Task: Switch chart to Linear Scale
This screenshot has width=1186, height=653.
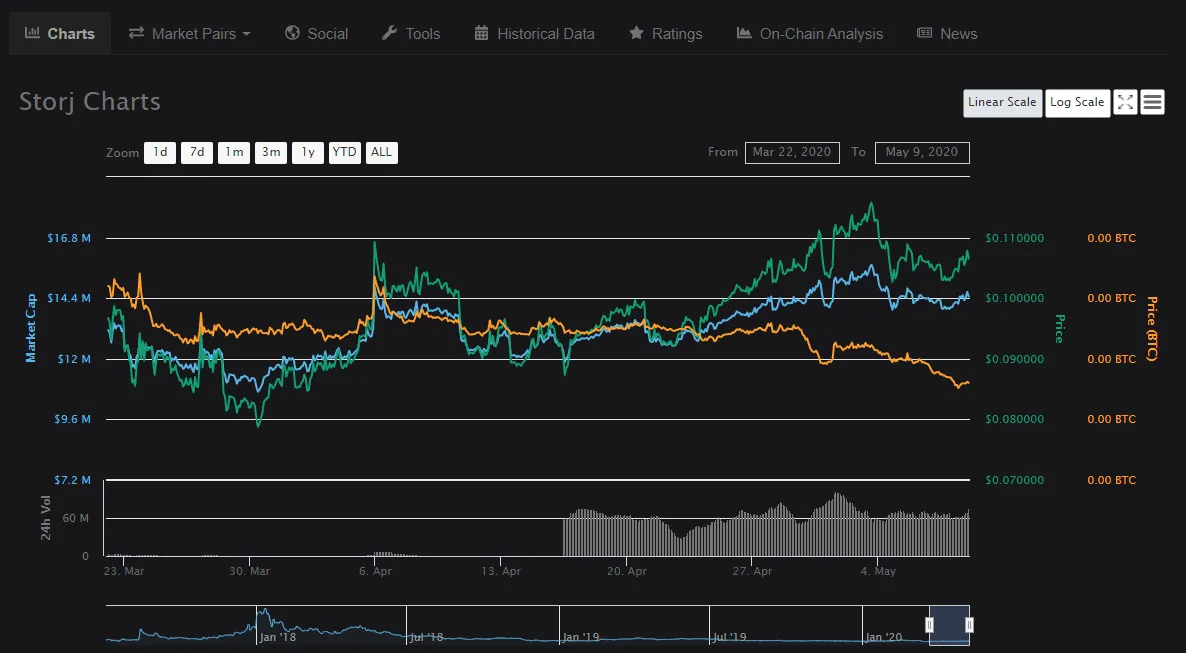Action: point(1002,102)
